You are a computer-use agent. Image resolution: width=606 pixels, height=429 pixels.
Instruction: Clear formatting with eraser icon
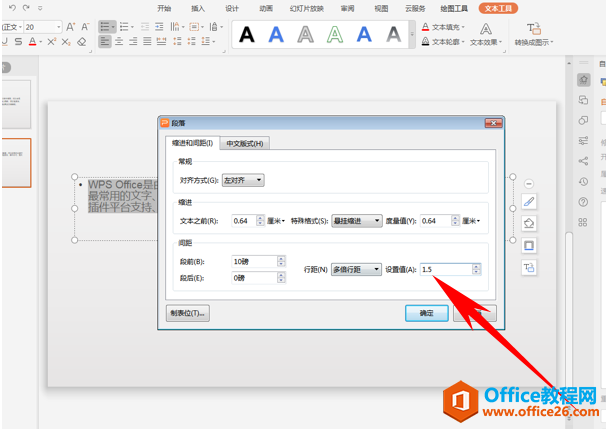[82, 42]
